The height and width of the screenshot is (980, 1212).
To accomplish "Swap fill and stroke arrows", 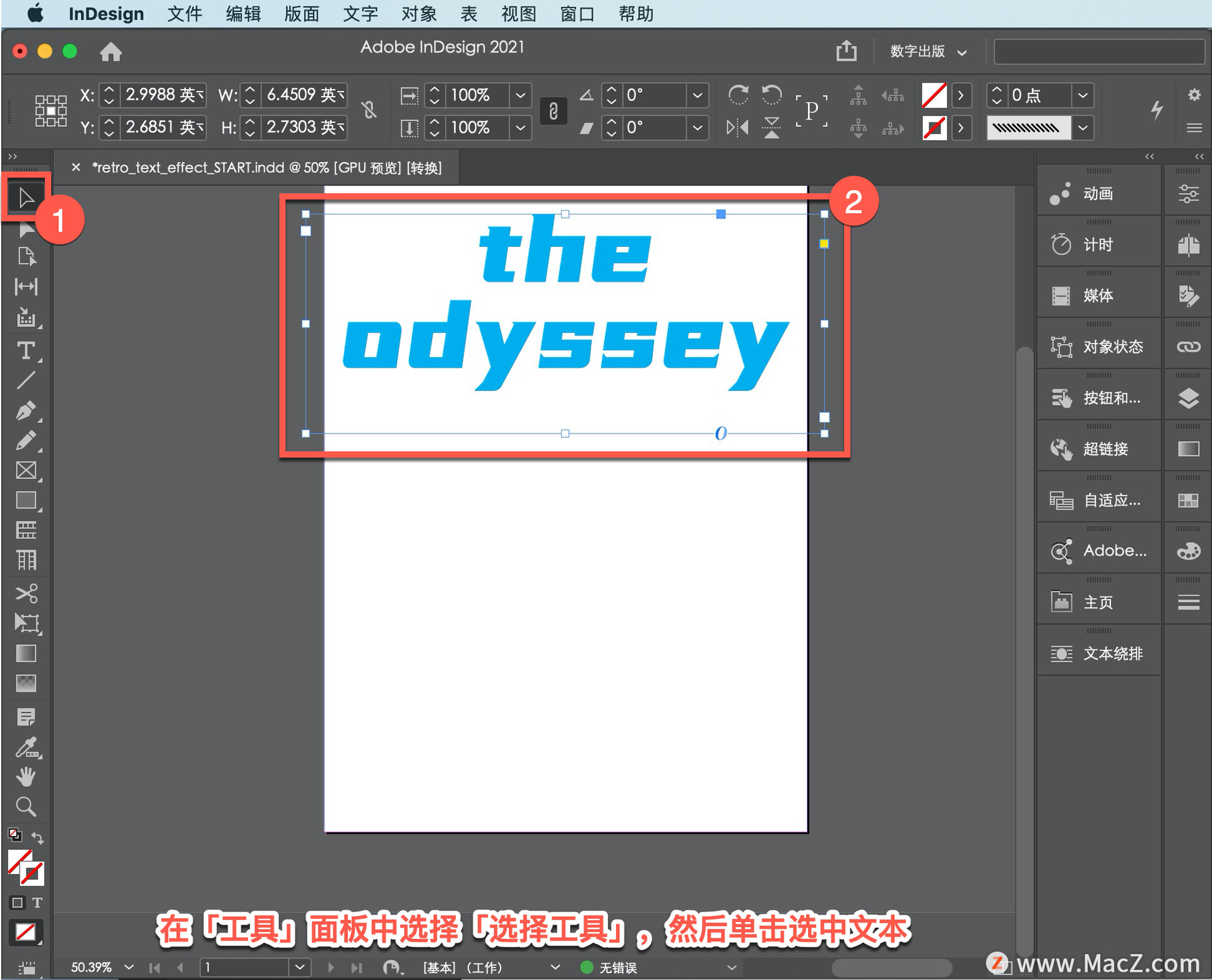I will pyautogui.click(x=37, y=838).
